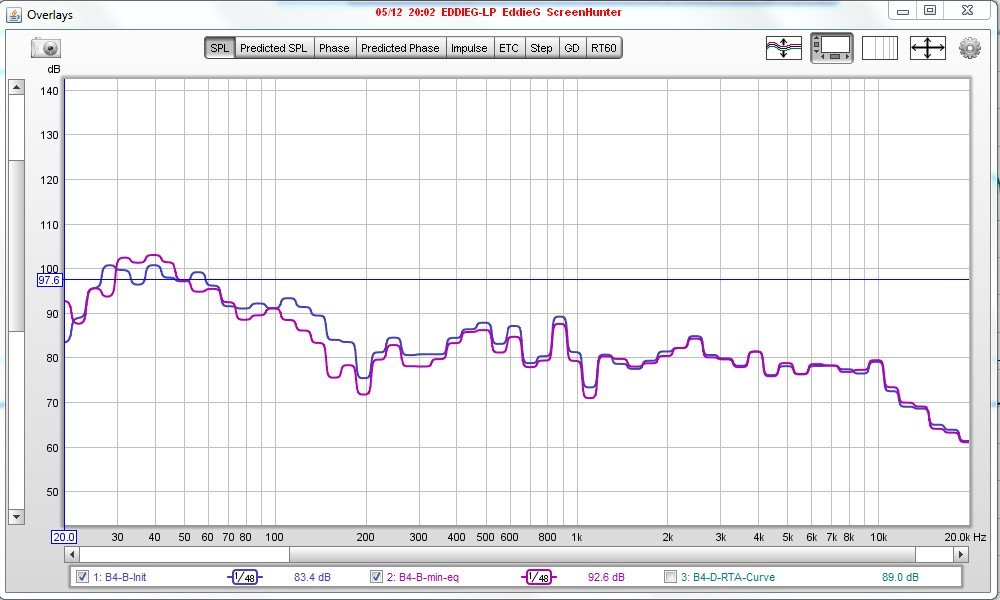The image size is (1000, 600).
Task: Enable the B4-D-RTA-Curve trace checkbox
Action: [x=670, y=576]
